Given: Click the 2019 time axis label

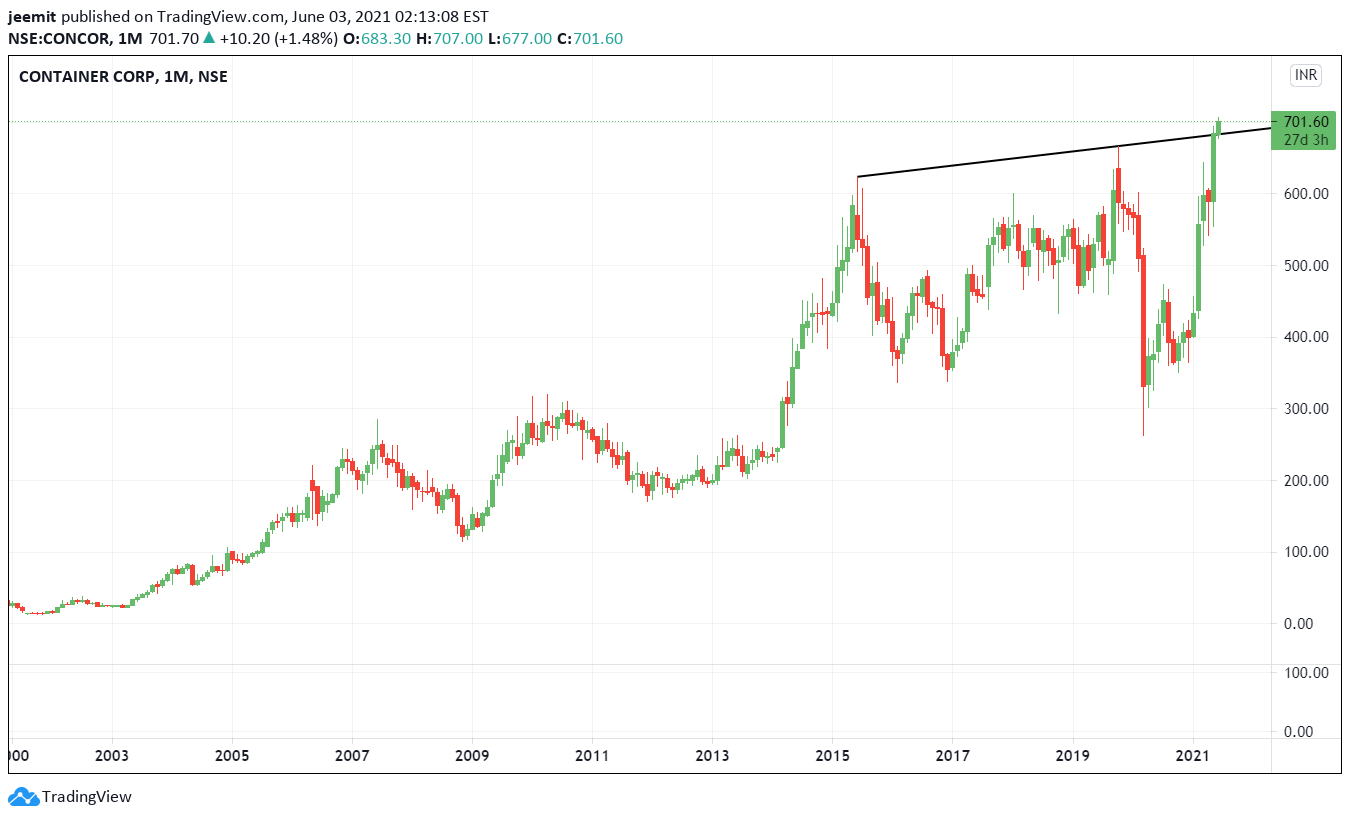Looking at the screenshot, I should [1073, 755].
